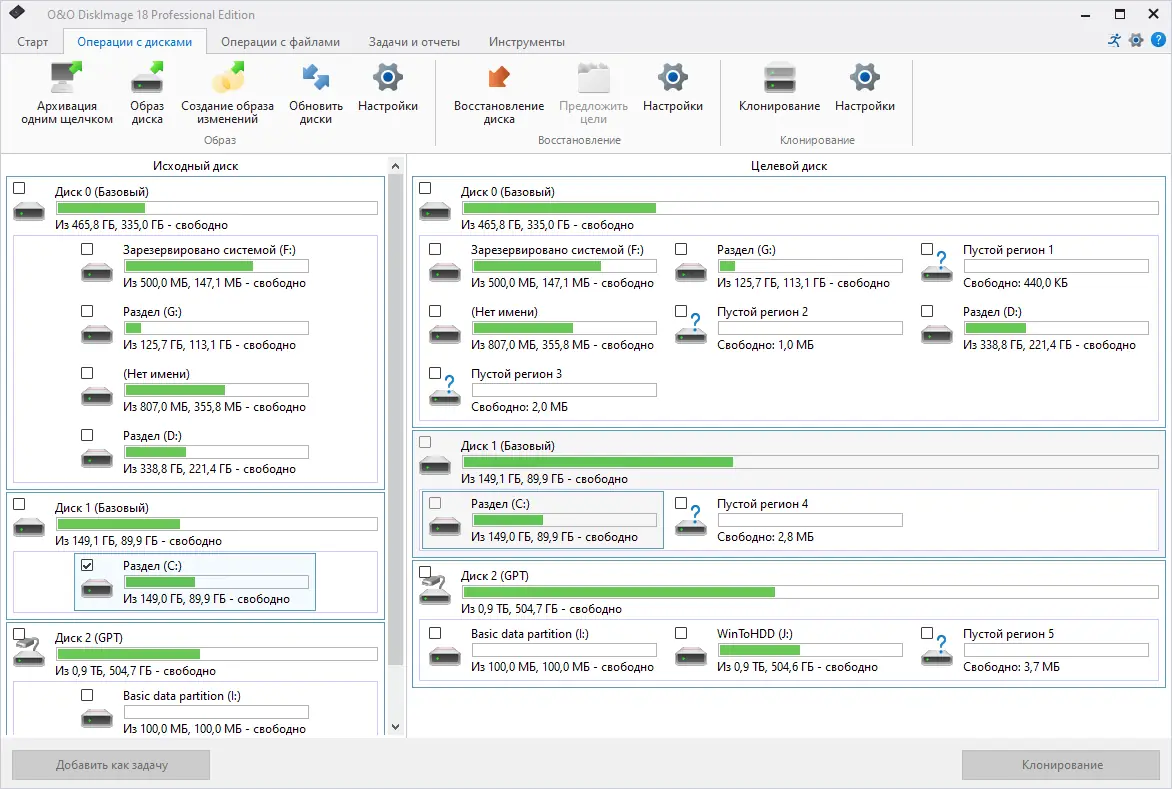Click the Предложить цели button
Image resolution: width=1172 pixels, height=789 pixels.
[593, 93]
